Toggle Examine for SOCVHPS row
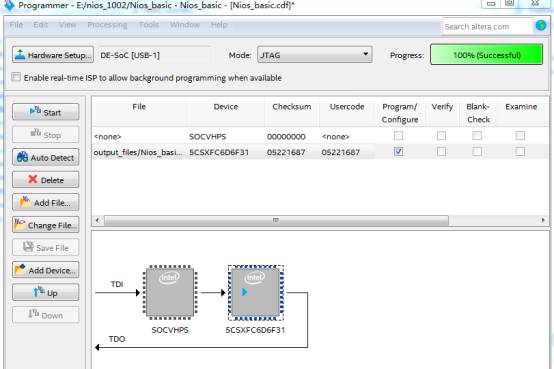 point(520,136)
